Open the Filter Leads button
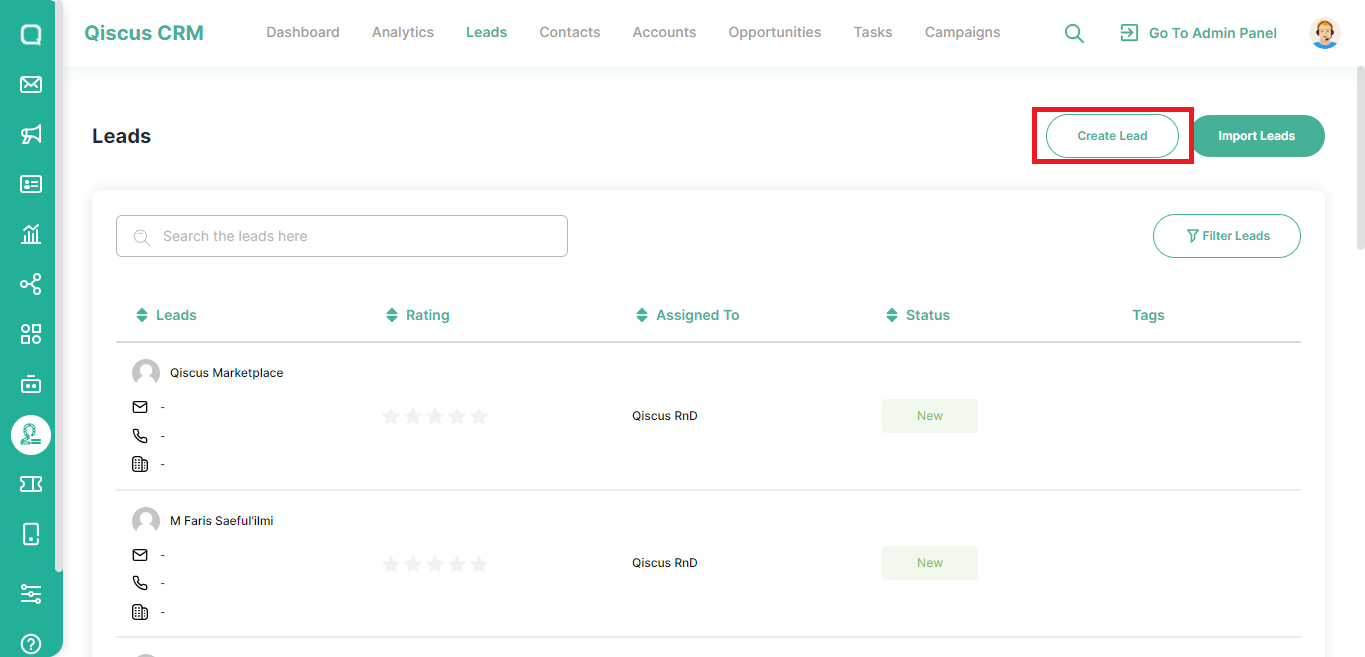The width and height of the screenshot is (1365, 657). pos(1227,236)
